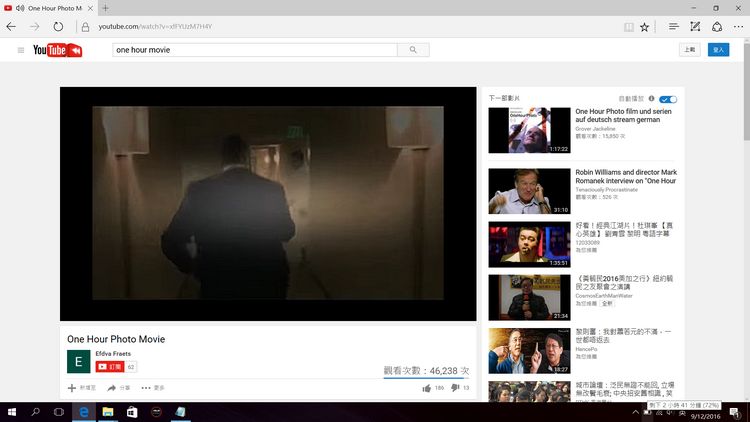
Task: Open File Explorer from taskbar
Action: [x=108, y=412]
